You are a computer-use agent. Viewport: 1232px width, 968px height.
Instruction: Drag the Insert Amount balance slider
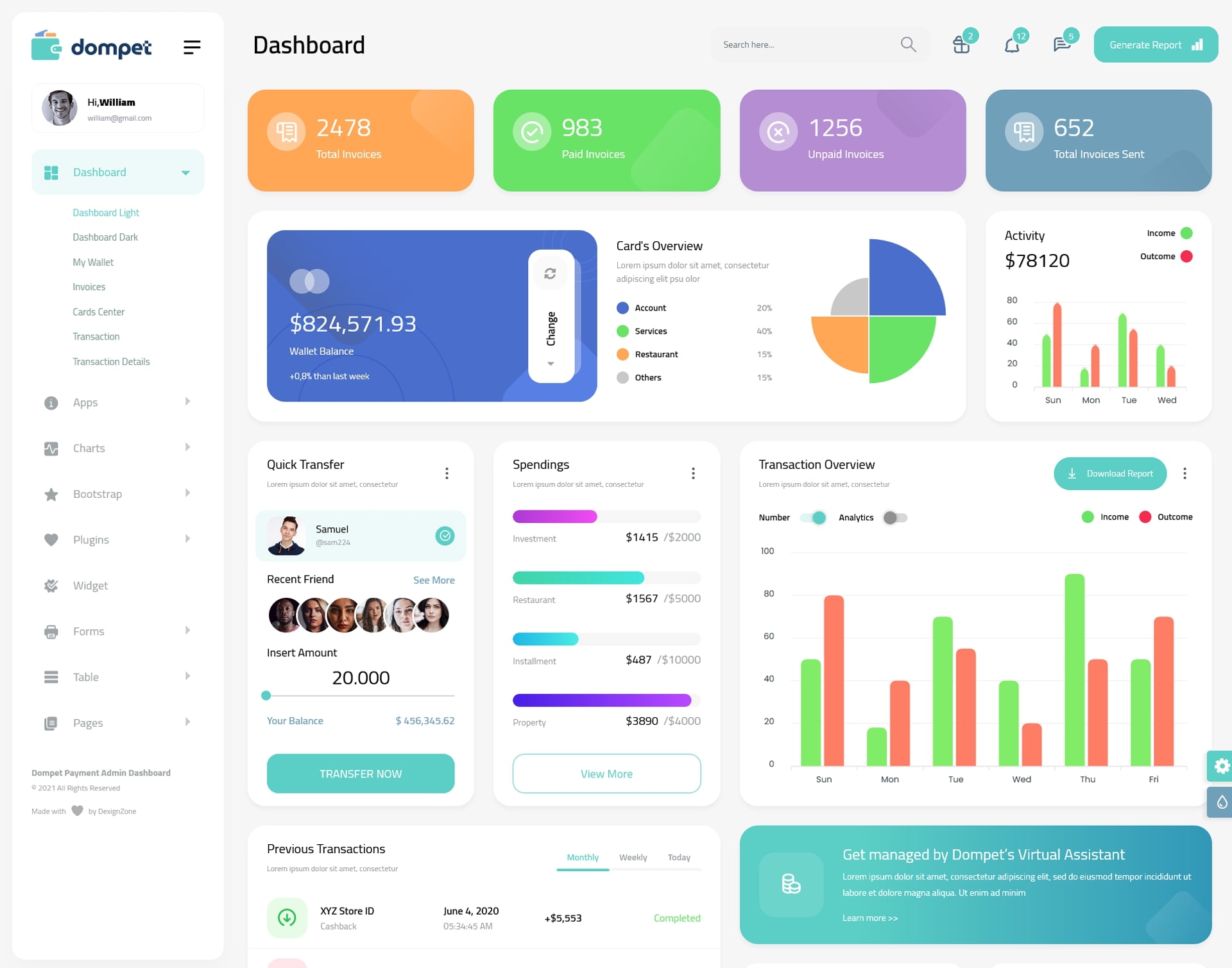click(x=266, y=698)
